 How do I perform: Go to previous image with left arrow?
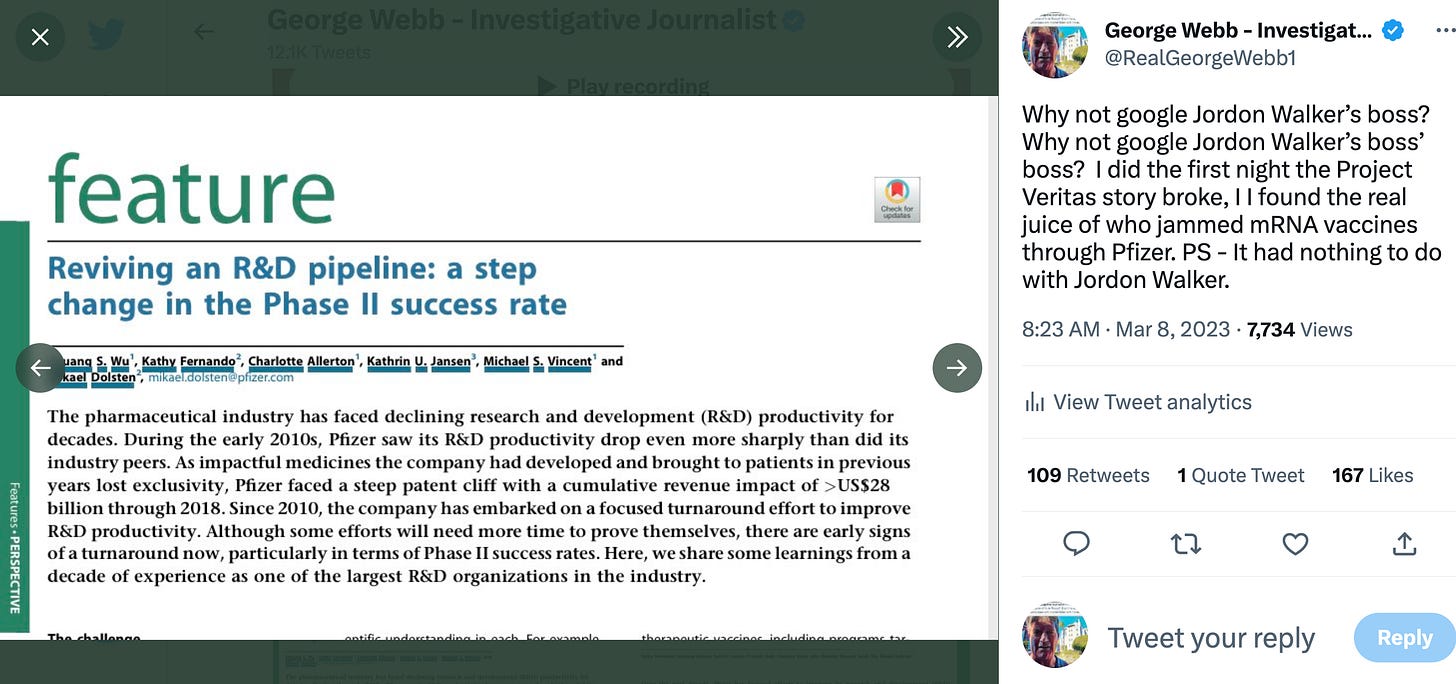click(x=40, y=368)
